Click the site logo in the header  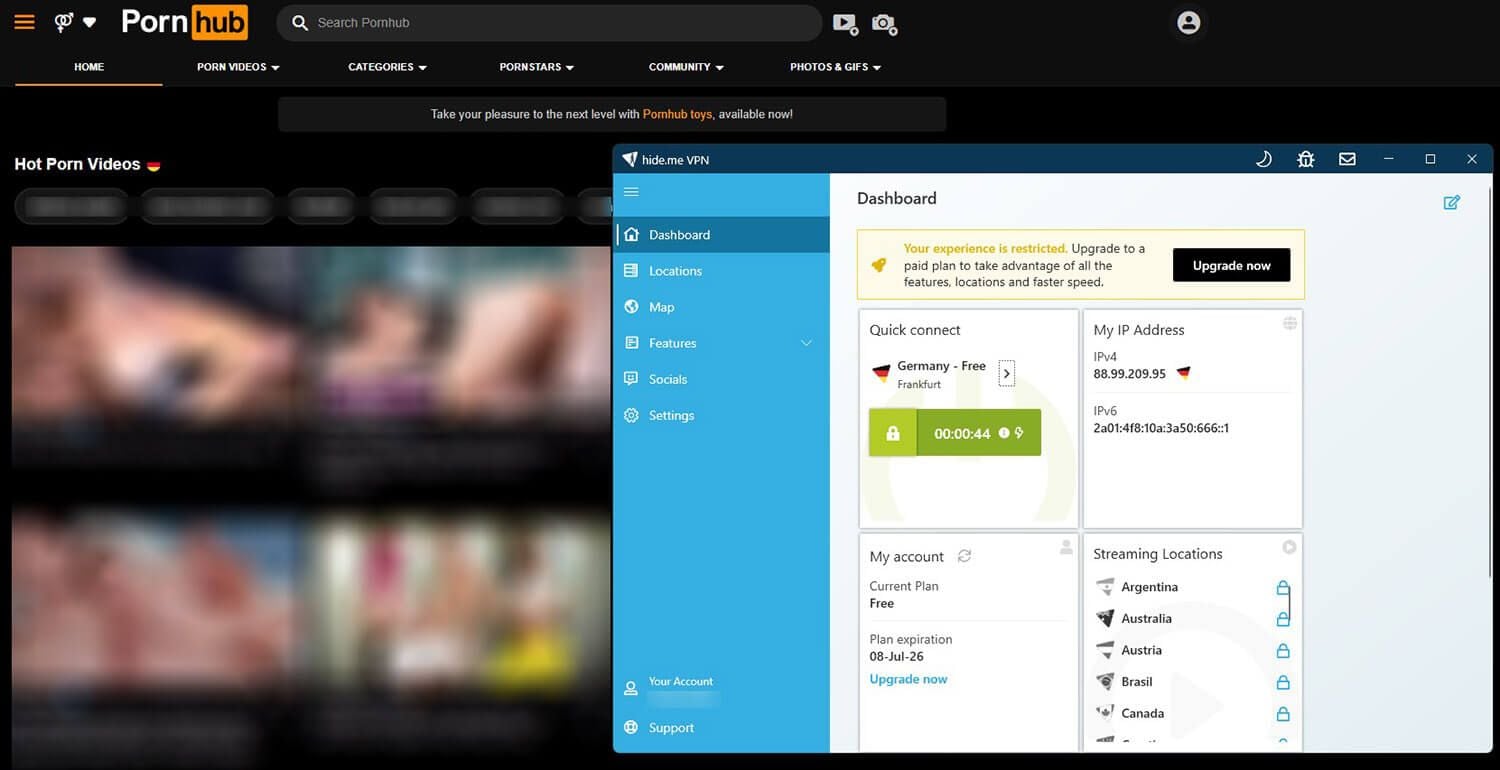click(x=184, y=22)
